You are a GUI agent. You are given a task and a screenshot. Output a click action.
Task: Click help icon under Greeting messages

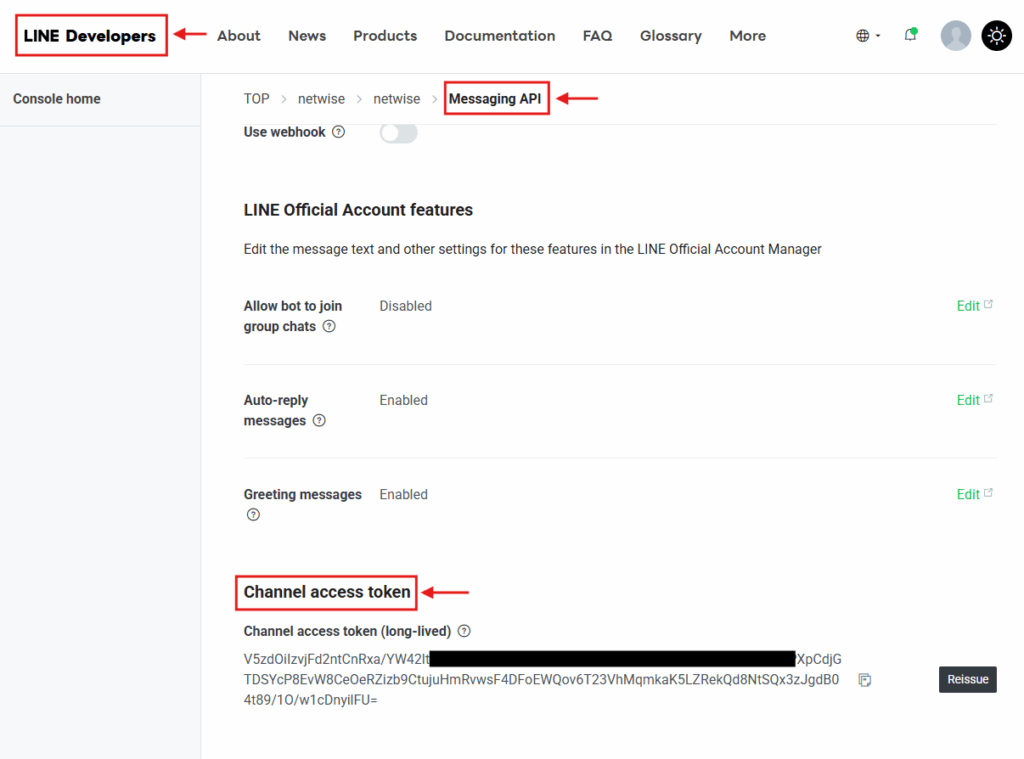253,515
